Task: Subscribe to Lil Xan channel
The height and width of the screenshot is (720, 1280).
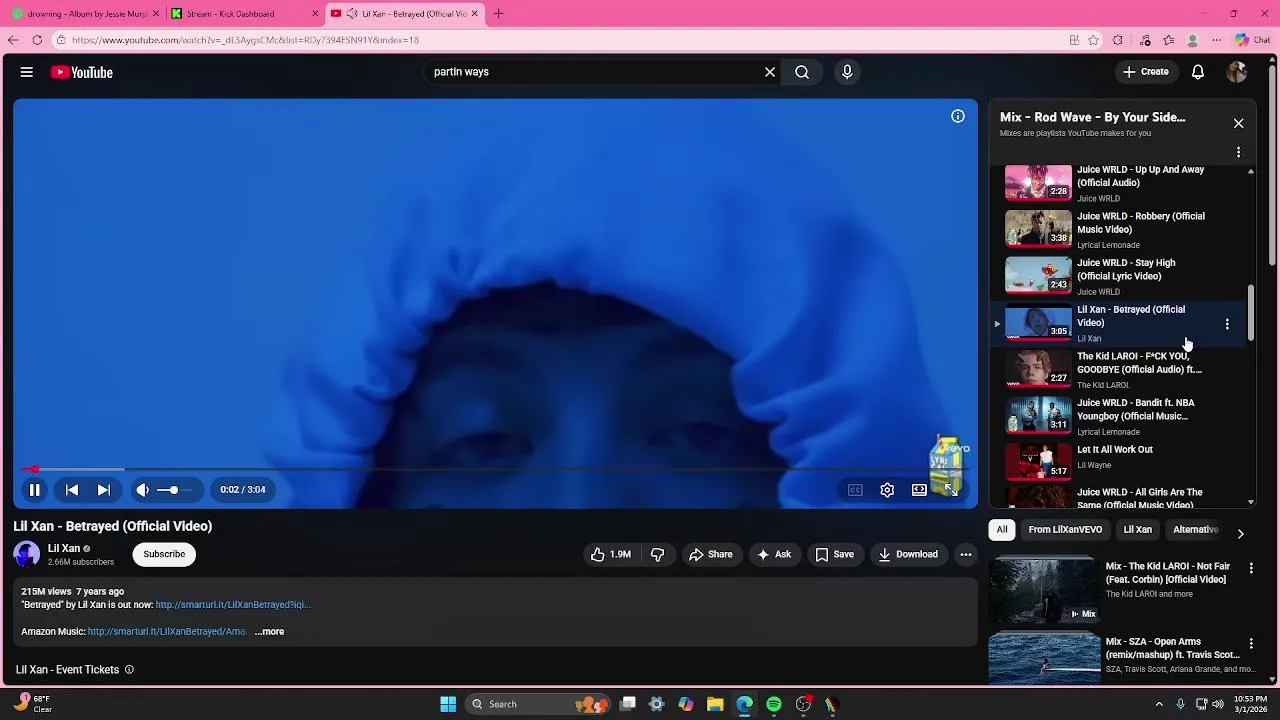Action: (164, 554)
